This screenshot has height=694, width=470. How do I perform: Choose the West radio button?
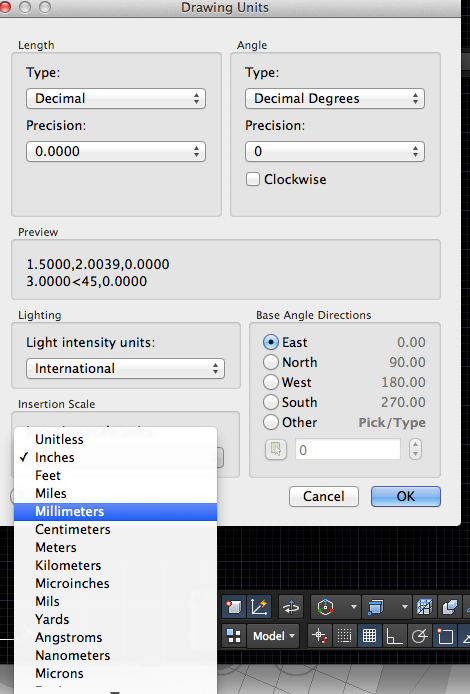pos(270,382)
